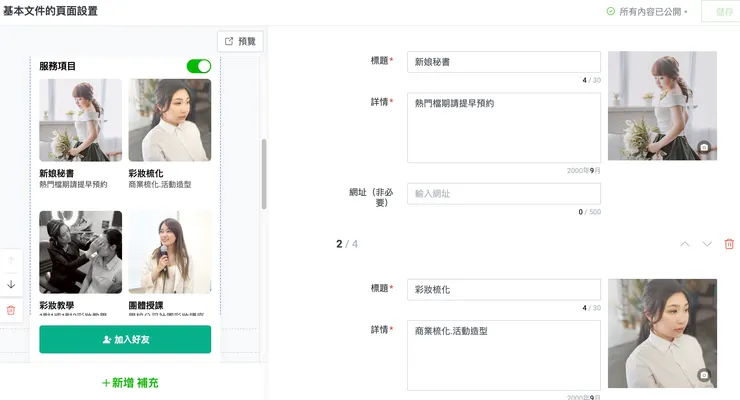Screen dimensions: 740x400
Task: Move item 2/4 up with chevron
Action: (x=685, y=244)
